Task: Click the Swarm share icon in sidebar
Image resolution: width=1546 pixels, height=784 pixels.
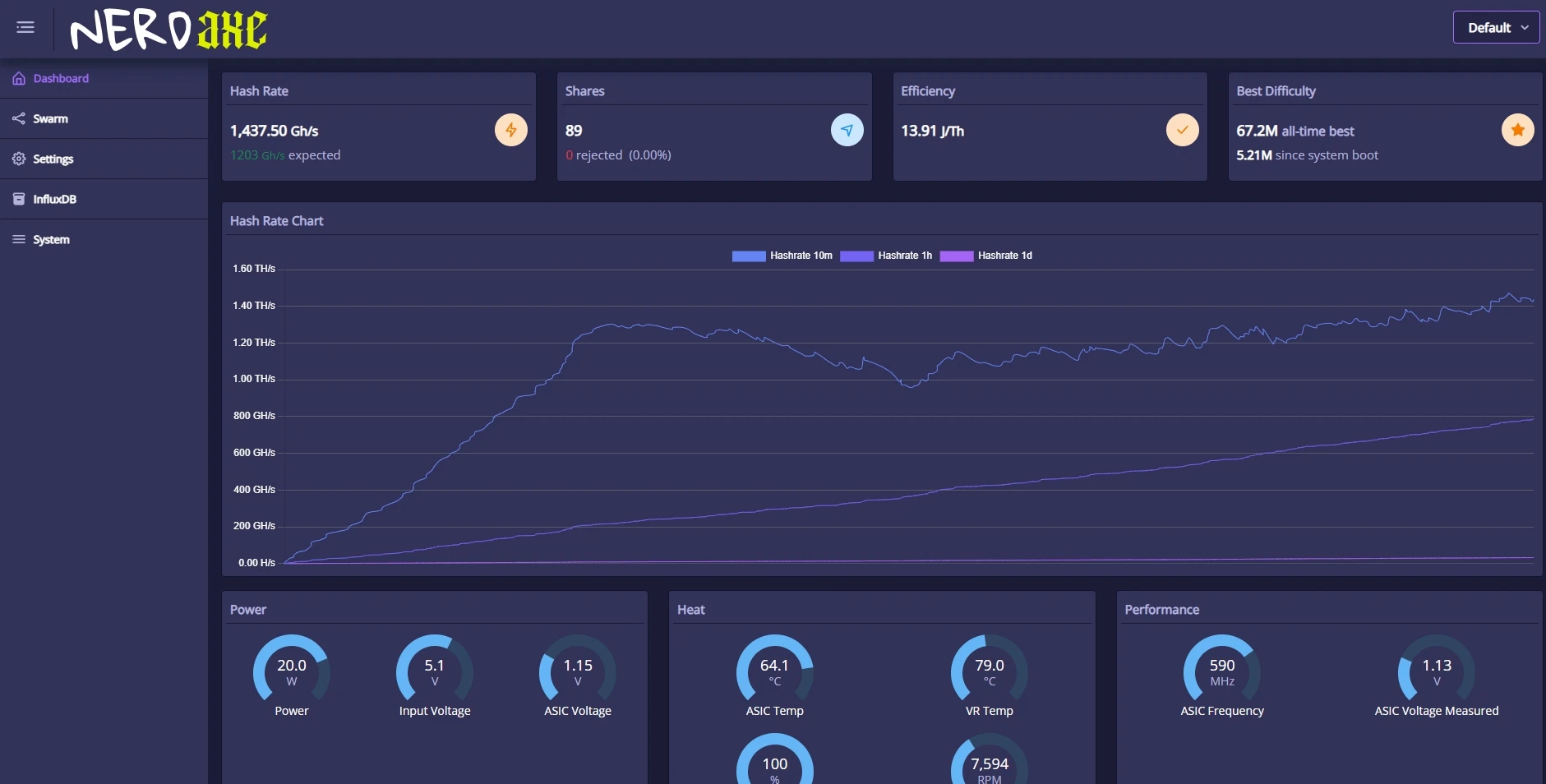Action: [19, 118]
